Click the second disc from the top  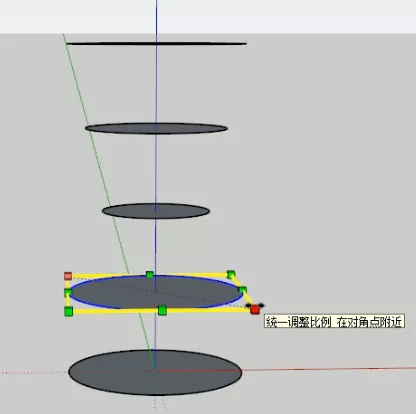(156, 128)
